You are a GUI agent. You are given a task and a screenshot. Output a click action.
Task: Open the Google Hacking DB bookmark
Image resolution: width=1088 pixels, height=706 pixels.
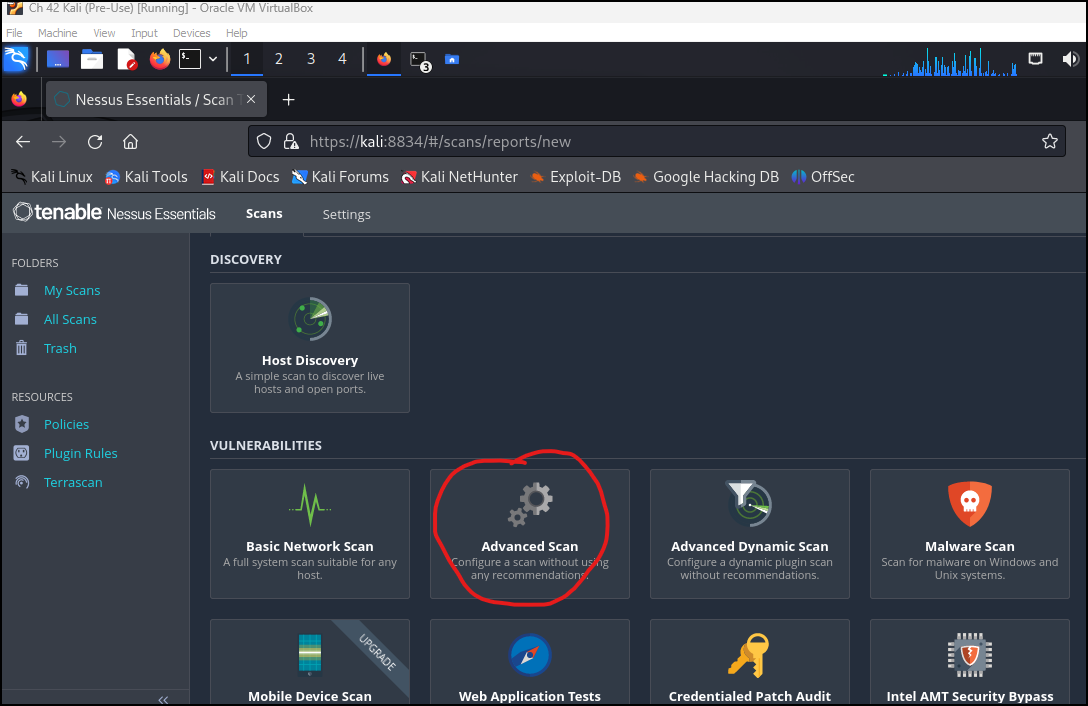click(x=706, y=177)
